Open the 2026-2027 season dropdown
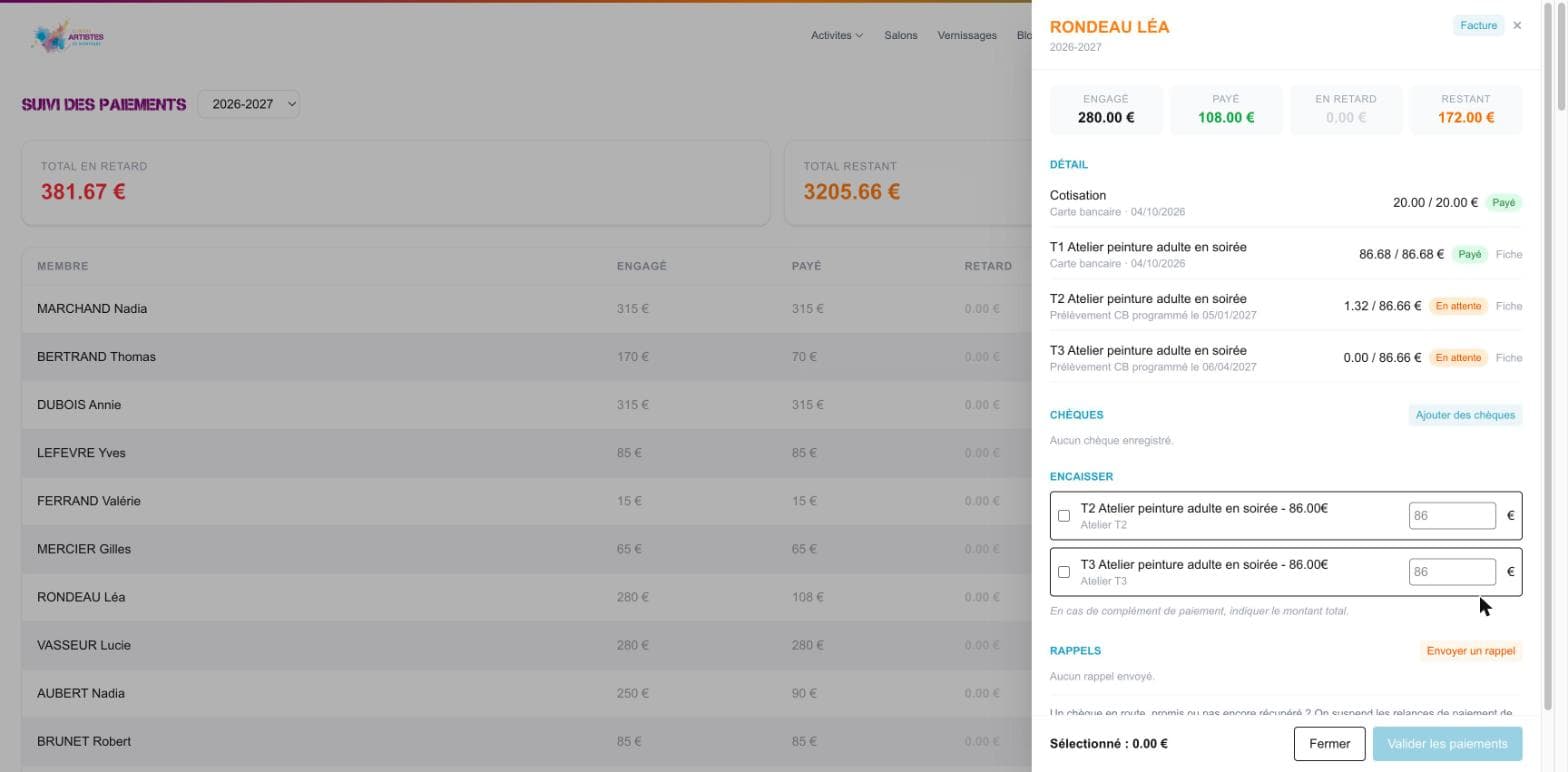1568x772 pixels. pyautogui.click(x=249, y=104)
